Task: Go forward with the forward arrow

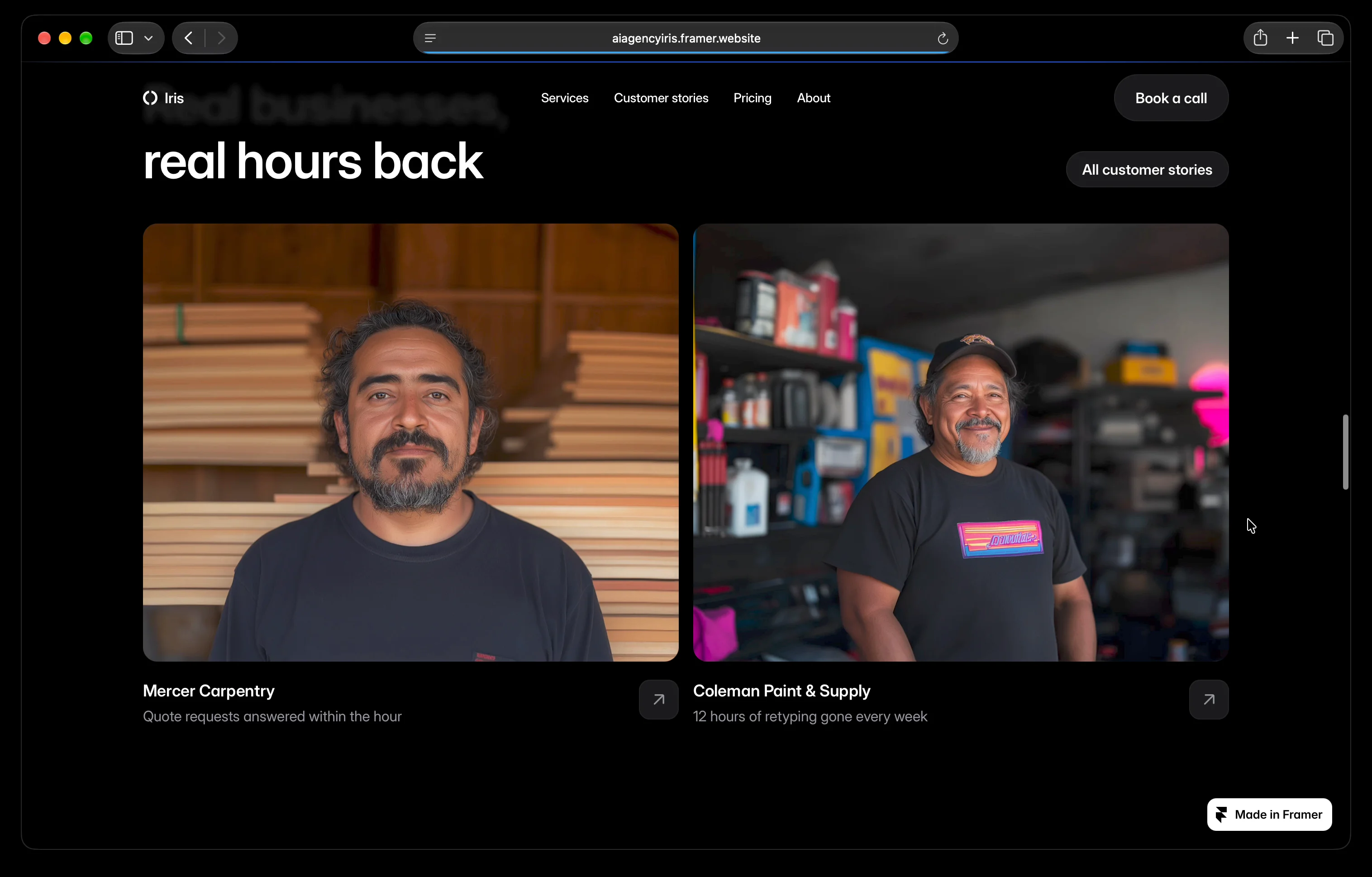Action: click(222, 38)
